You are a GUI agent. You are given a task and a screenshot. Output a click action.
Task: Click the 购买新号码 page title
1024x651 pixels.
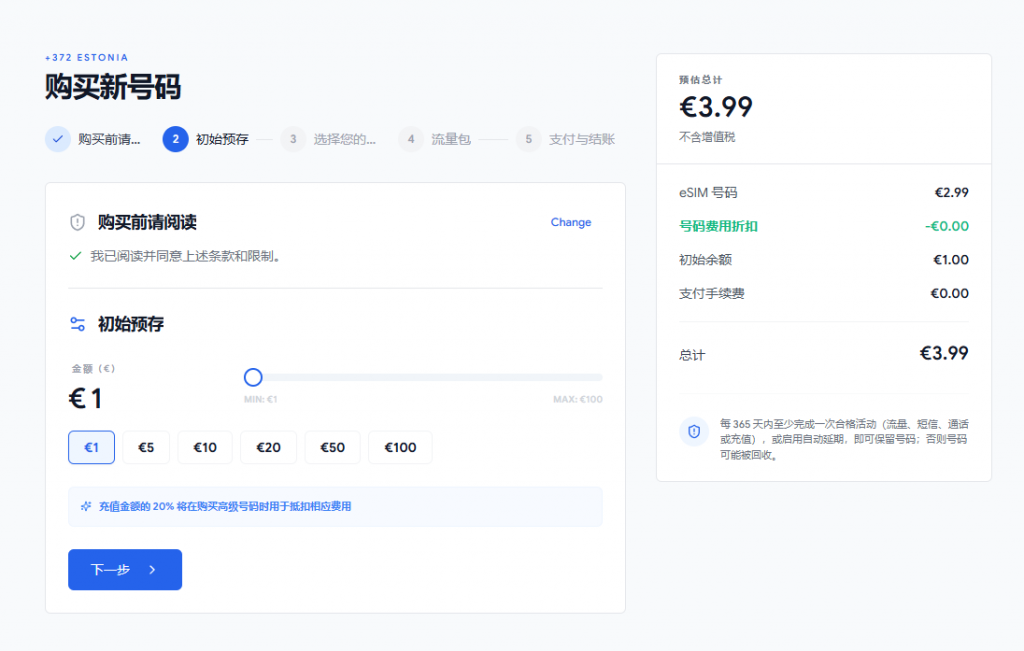[113, 87]
